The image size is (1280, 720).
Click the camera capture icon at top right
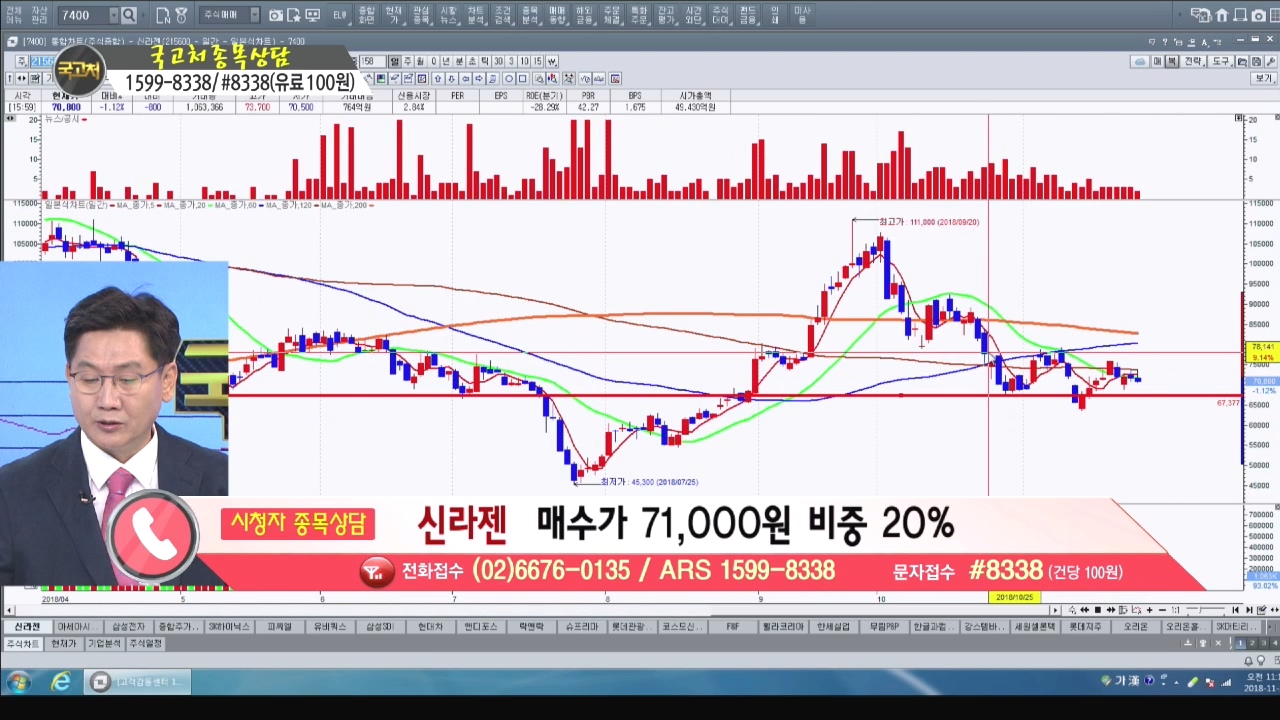click(1258, 15)
